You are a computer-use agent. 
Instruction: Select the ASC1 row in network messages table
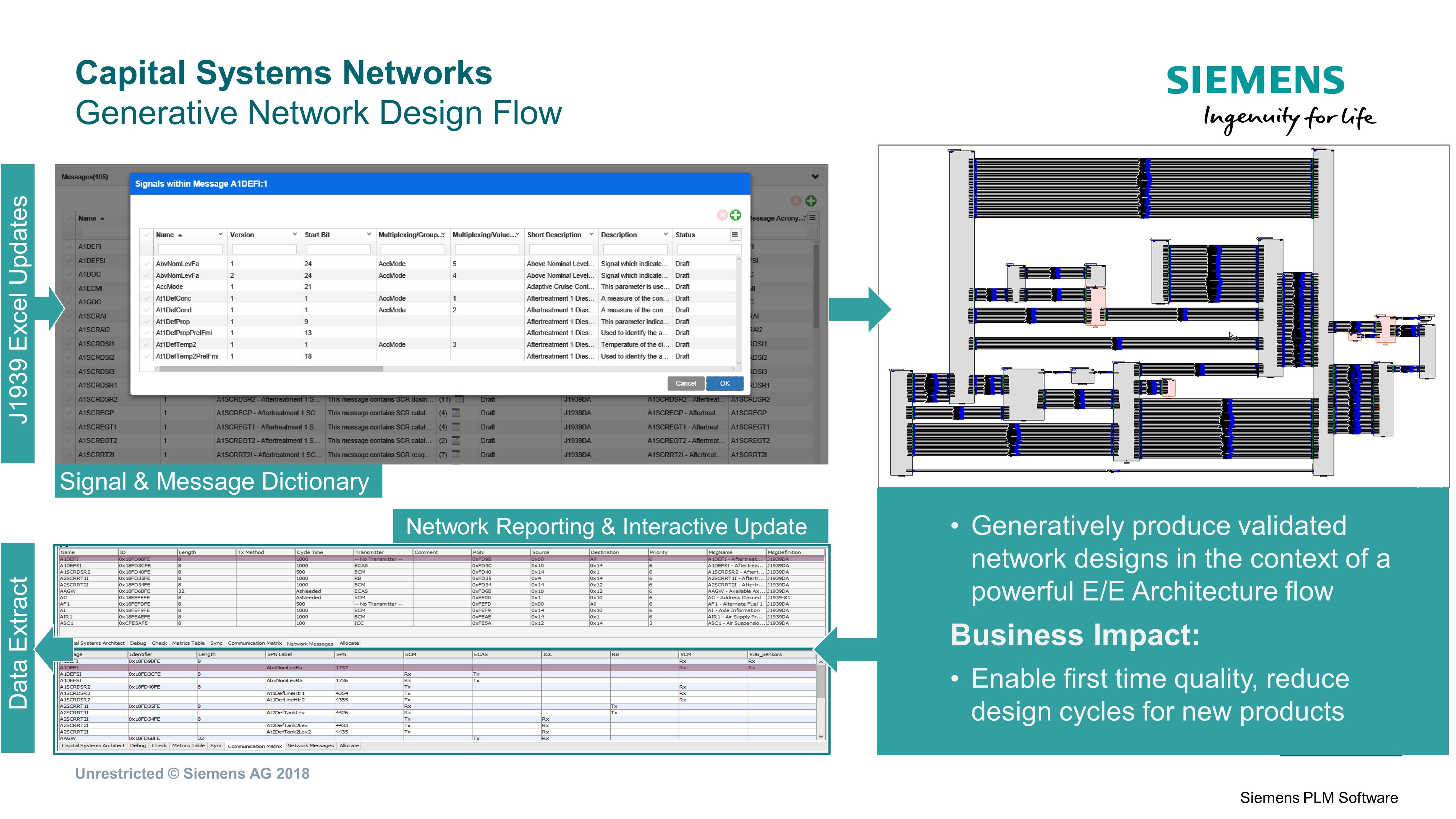click(441, 623)
